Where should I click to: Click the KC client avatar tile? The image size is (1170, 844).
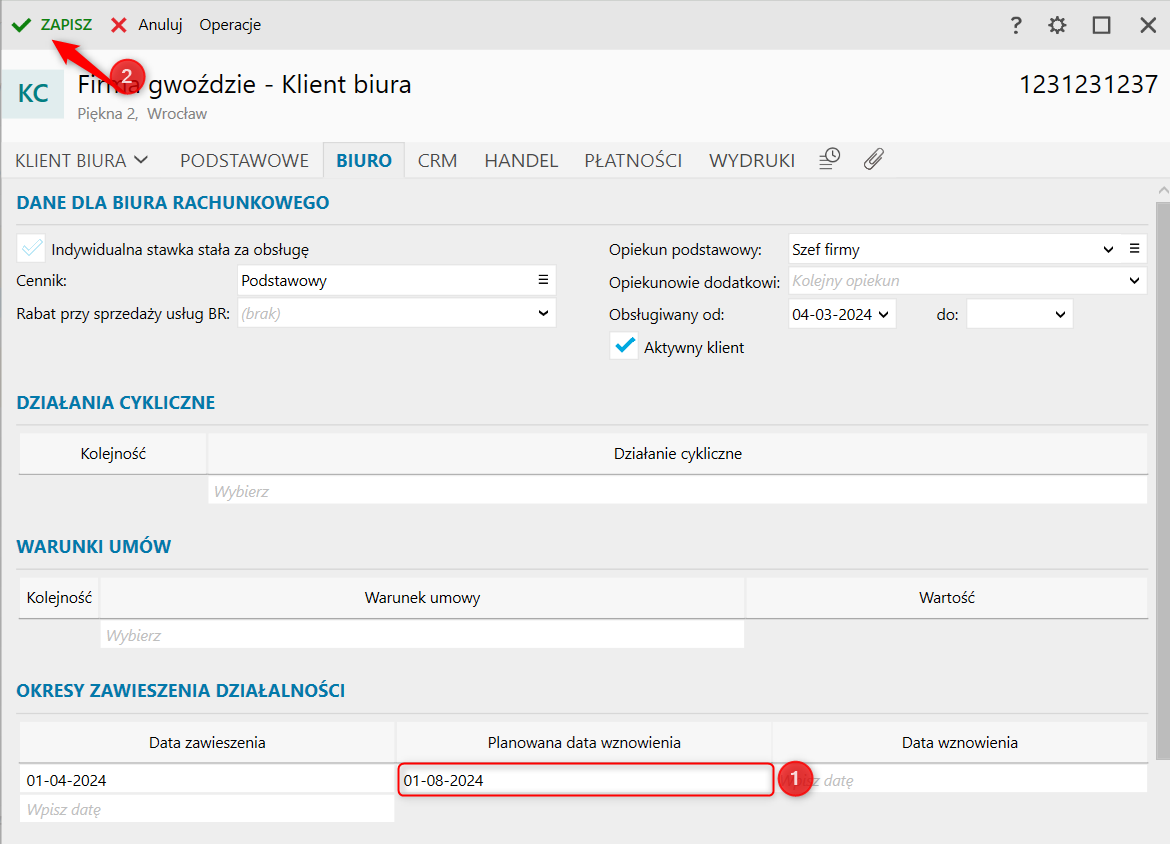[x=33, y=94]
